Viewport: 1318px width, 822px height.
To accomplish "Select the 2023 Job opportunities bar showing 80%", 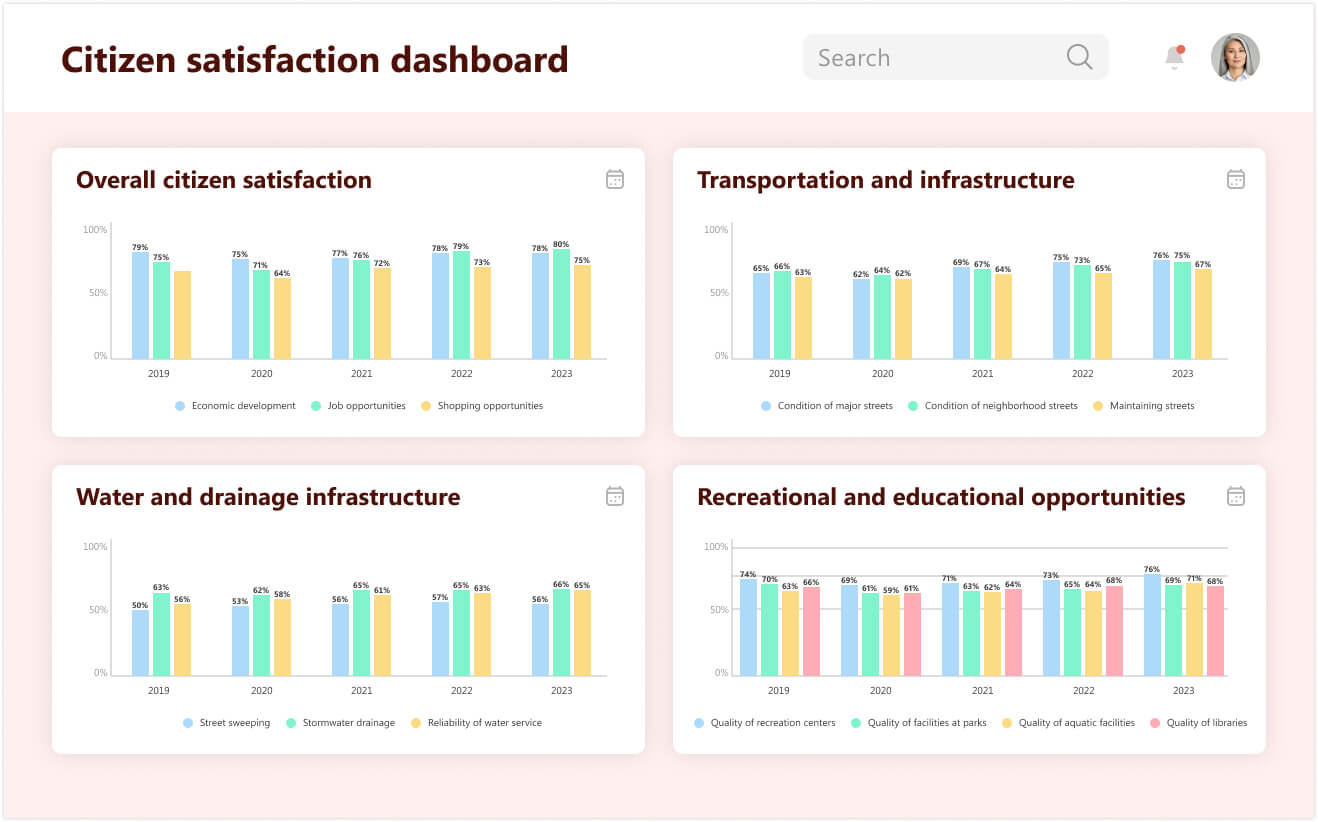I will (x=562, y=302).
